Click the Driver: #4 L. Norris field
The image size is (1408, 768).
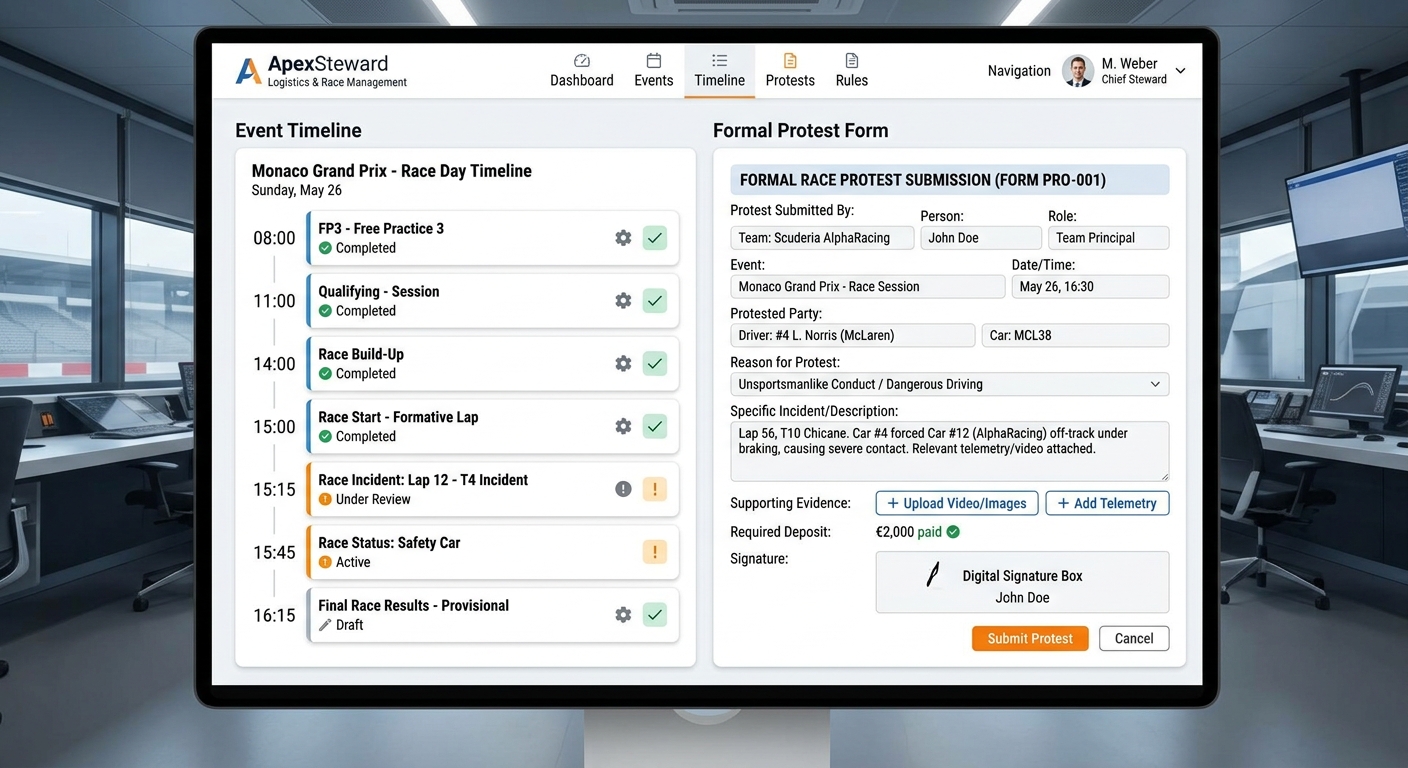pos(852,335)
